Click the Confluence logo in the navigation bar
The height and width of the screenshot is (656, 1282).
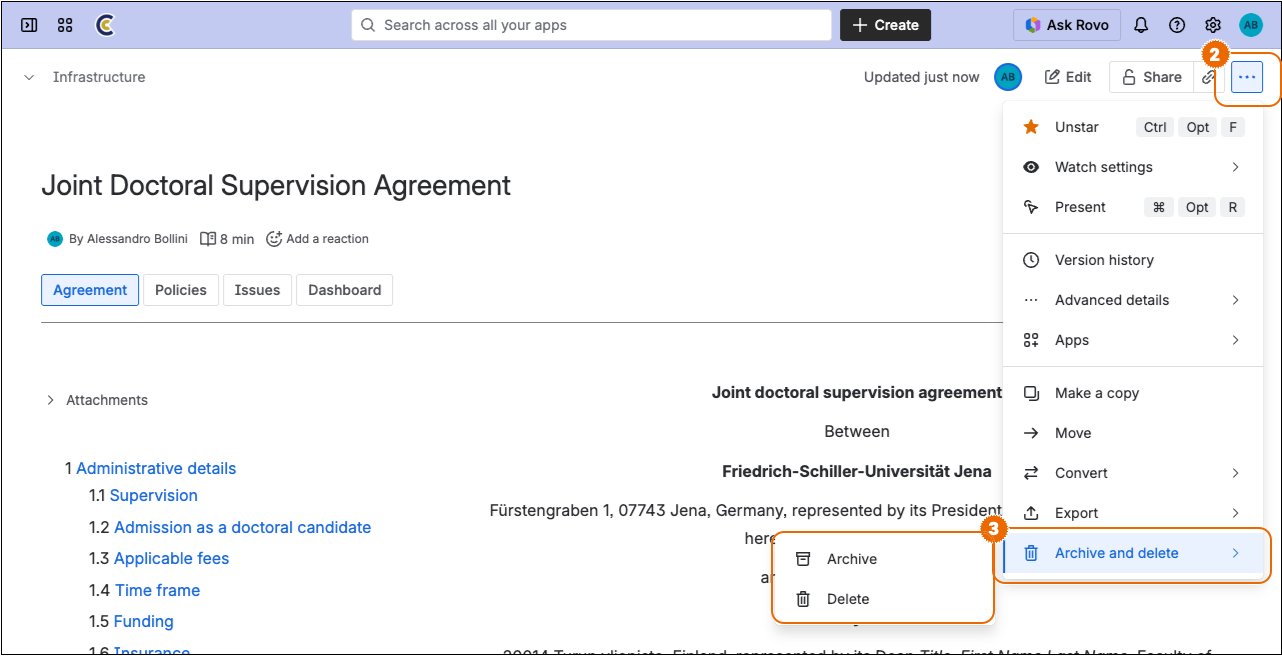(104, 24)
